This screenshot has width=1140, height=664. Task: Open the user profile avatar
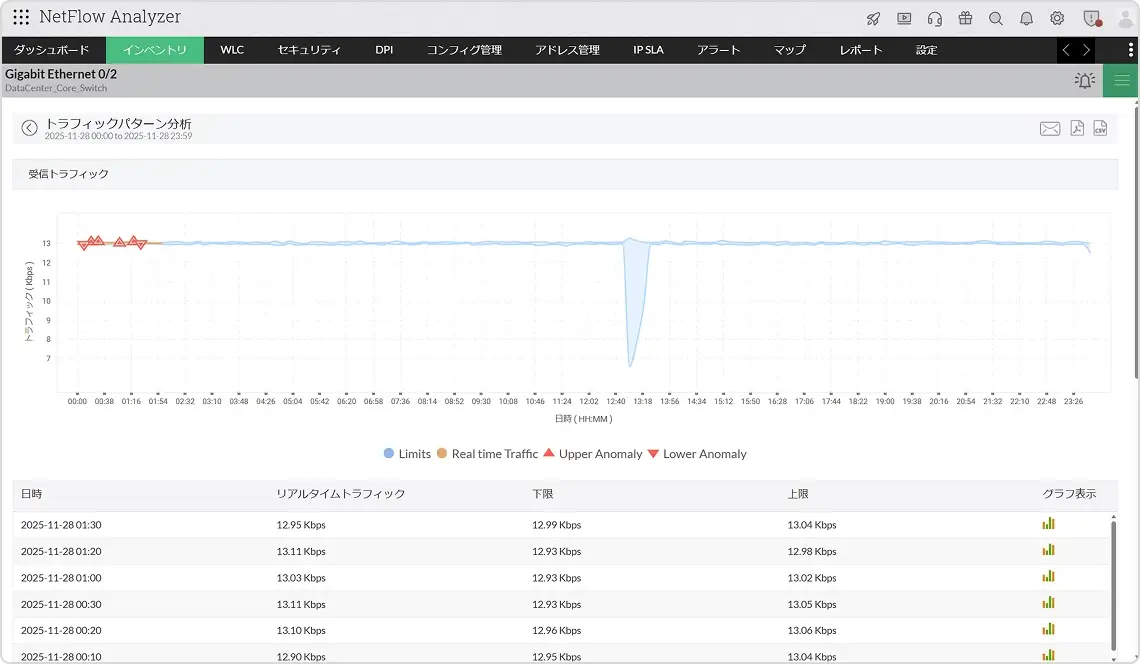click(1125, 19)
